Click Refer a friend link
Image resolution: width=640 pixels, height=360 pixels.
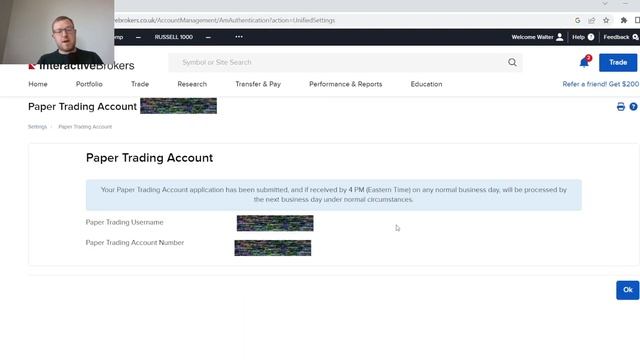(601, 84)
